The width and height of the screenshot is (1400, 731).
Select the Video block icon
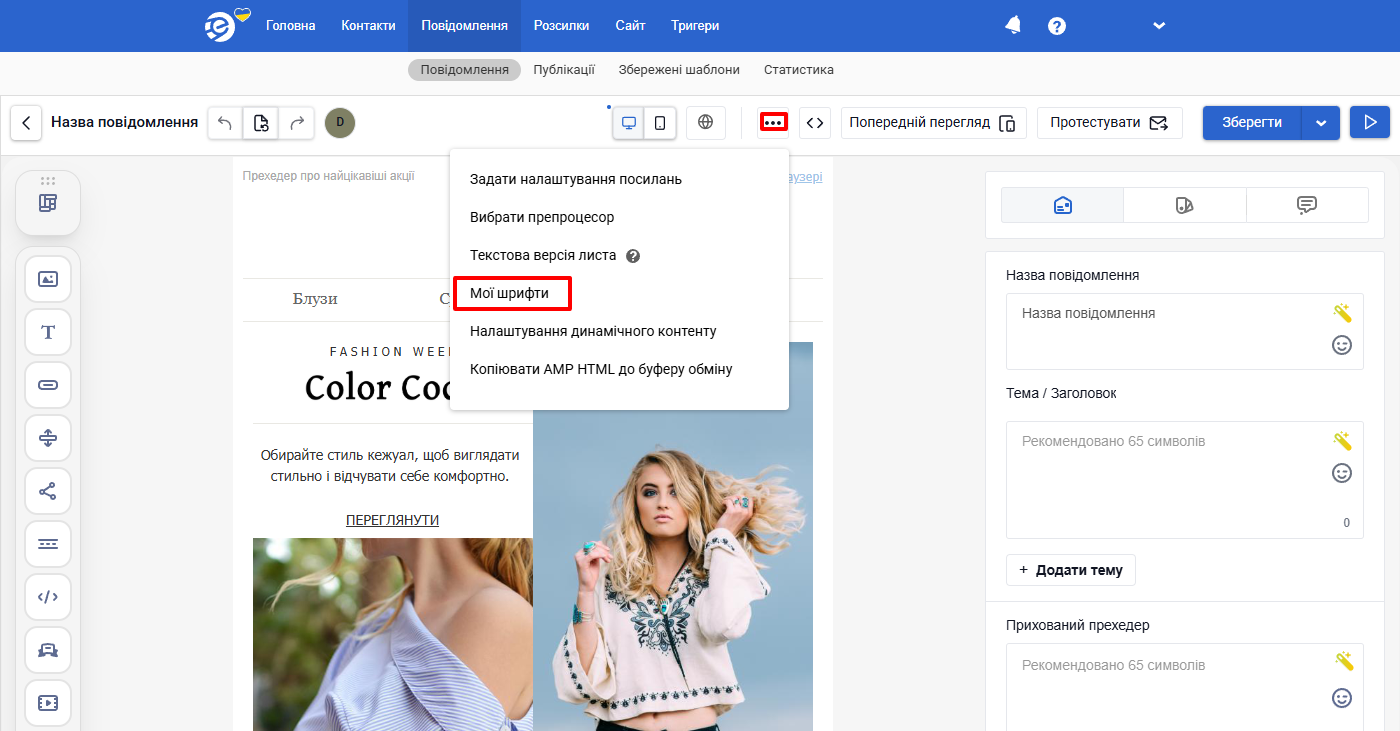pos(48,703)
